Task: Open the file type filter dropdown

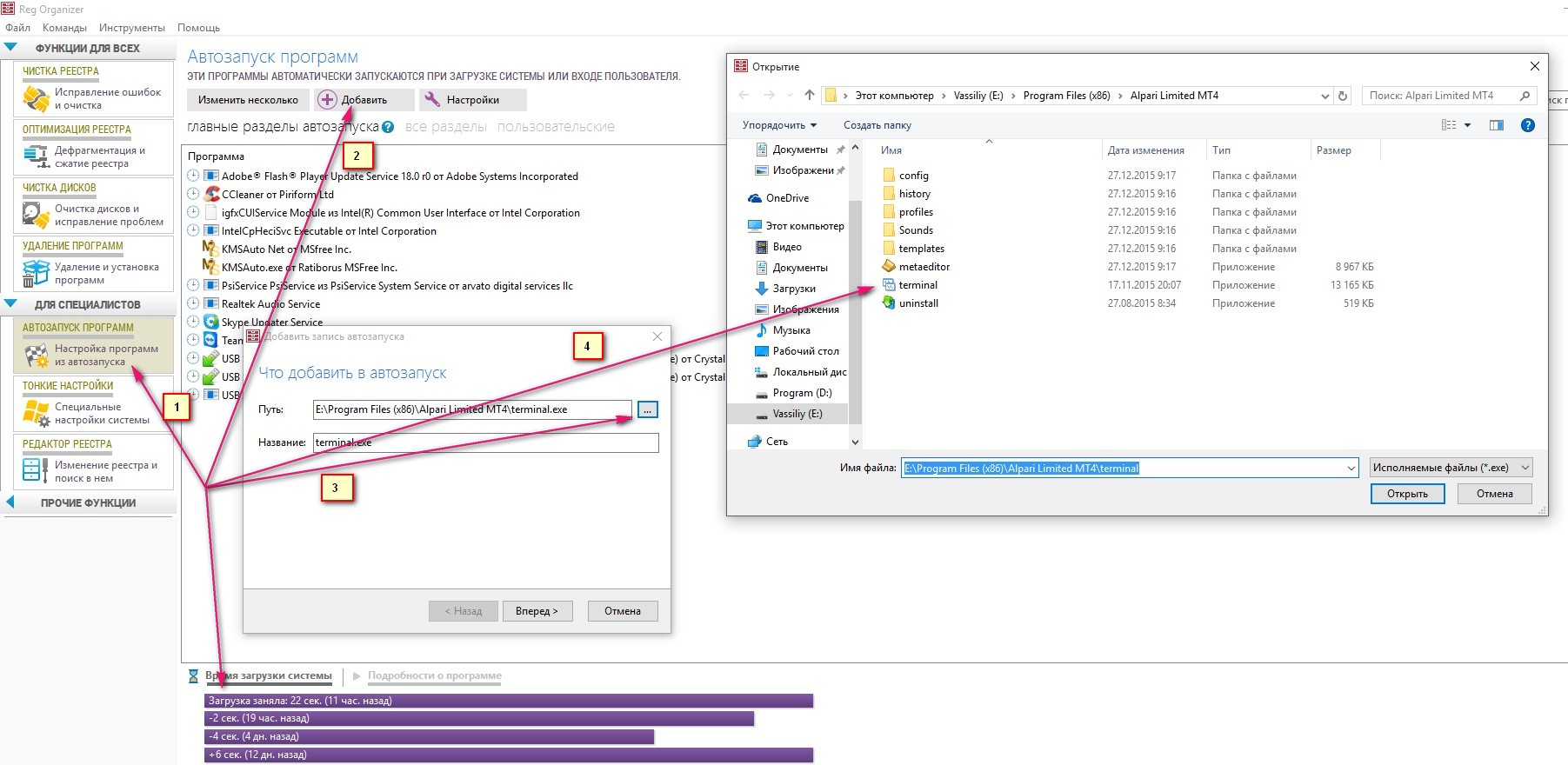Action: click(1525, 468)
